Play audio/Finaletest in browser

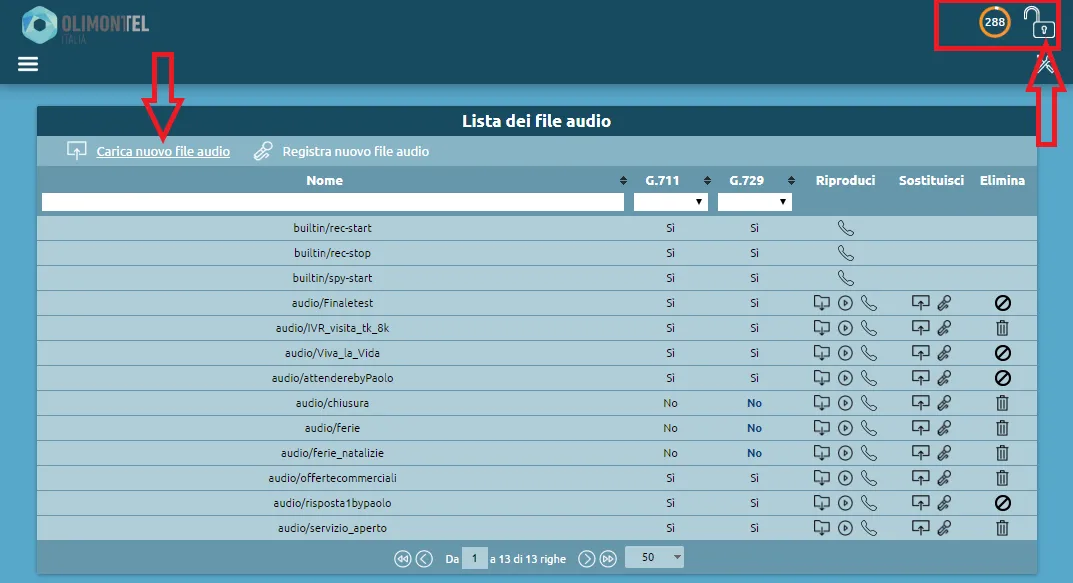tap(845, 303)
